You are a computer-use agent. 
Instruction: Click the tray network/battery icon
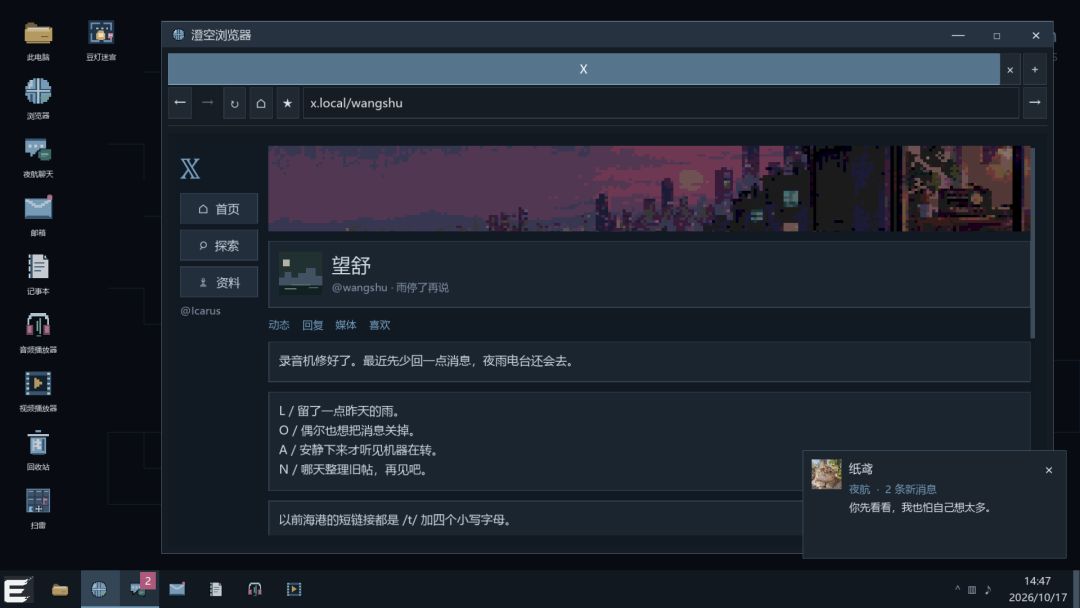972,589
